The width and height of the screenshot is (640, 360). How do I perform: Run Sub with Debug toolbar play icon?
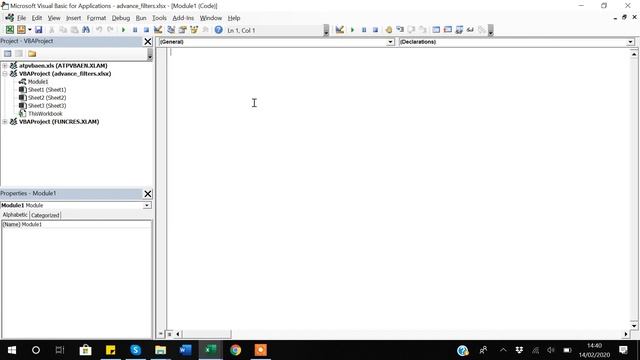[x=352, y=30]
